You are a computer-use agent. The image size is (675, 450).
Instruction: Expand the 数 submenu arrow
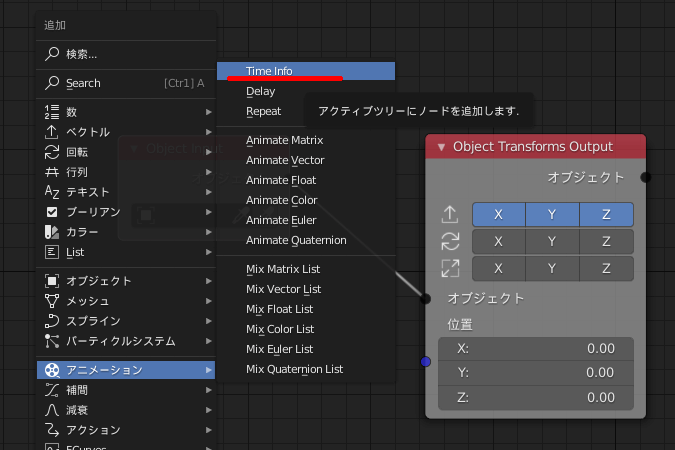click(209, 112)
